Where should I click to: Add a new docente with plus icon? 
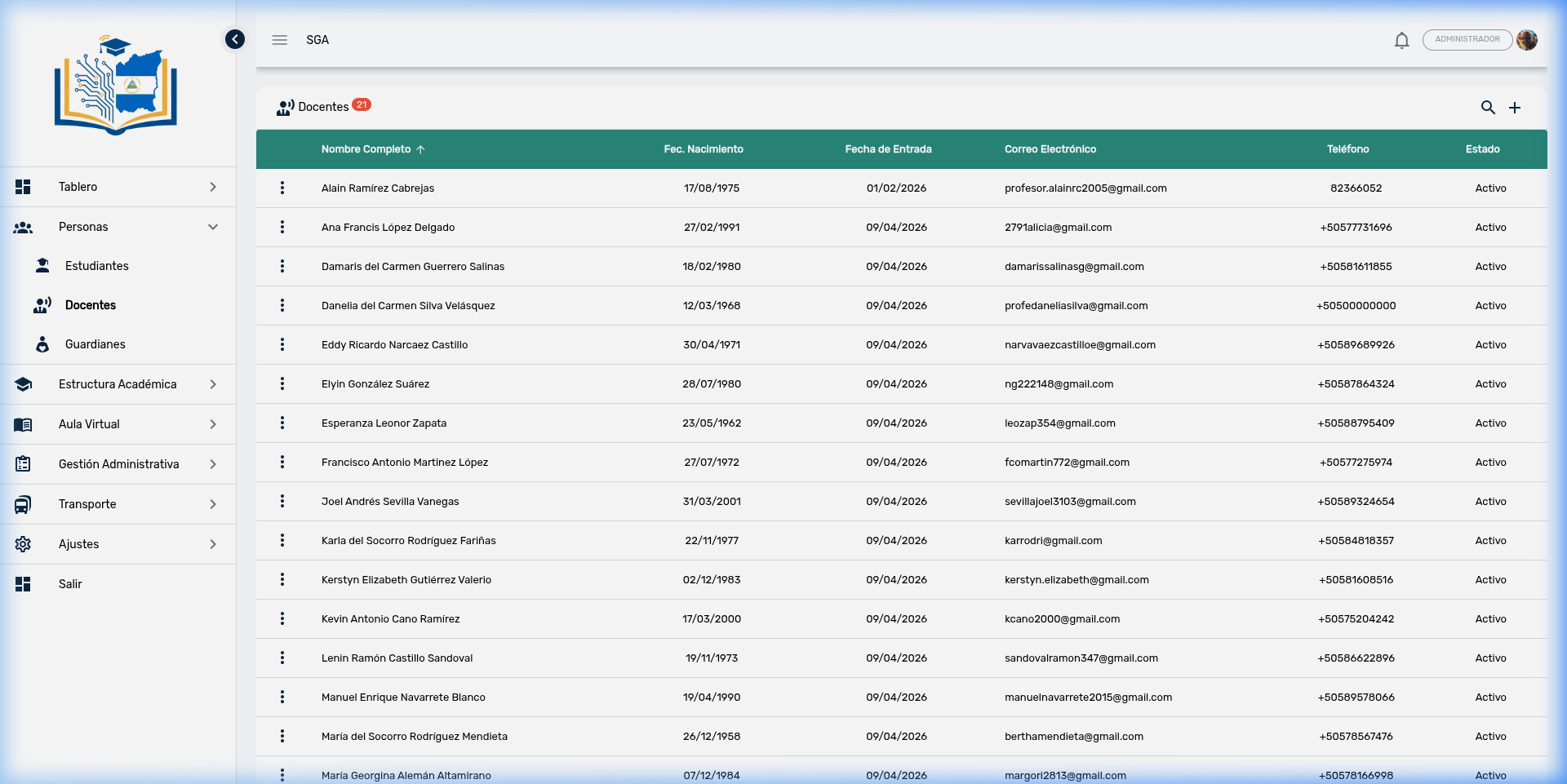(x=1515, y=108)
